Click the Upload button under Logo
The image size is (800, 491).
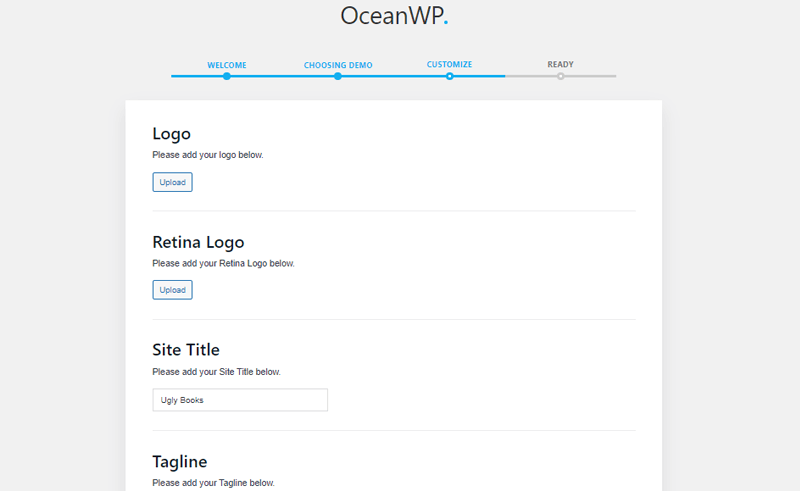click(172, 182)
